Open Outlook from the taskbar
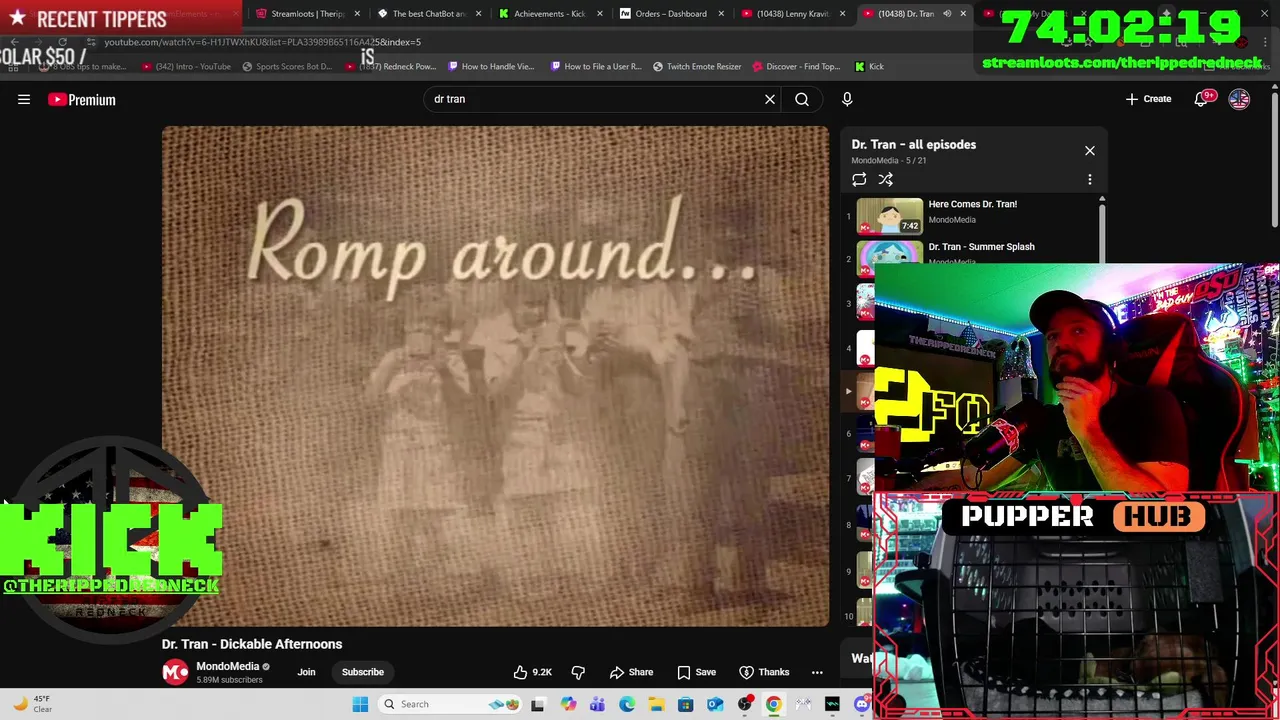The height and width of the screenshot is (720, 1280). 715,704
